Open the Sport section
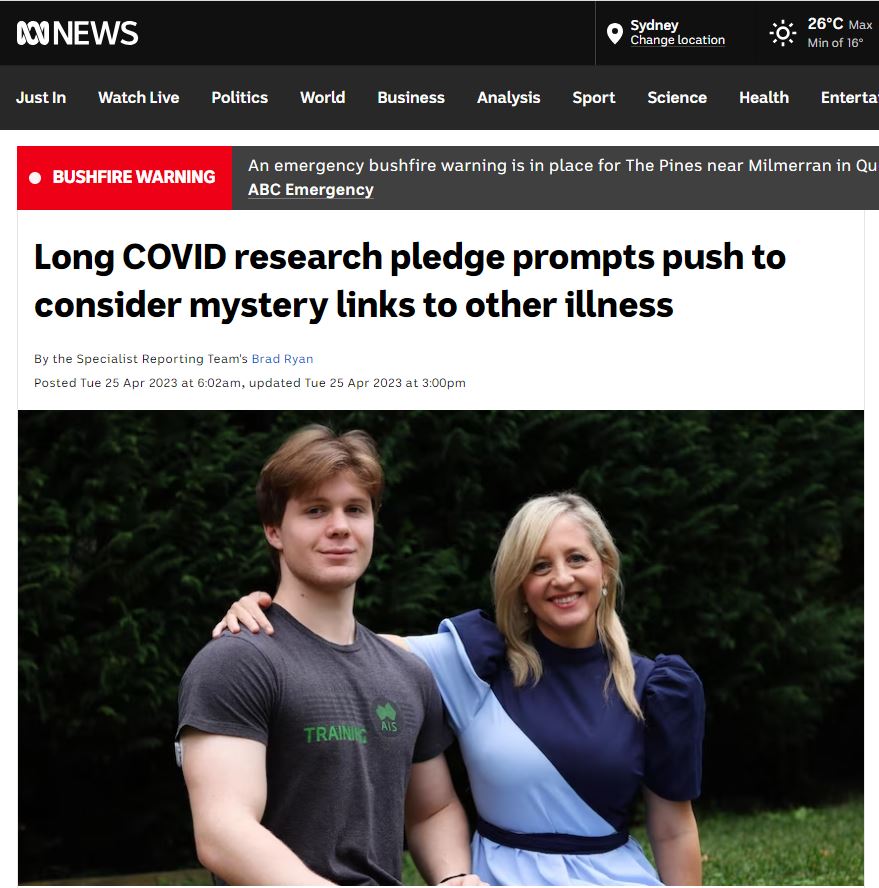Viewport: 879px width, 888px height. click(594, 97)
